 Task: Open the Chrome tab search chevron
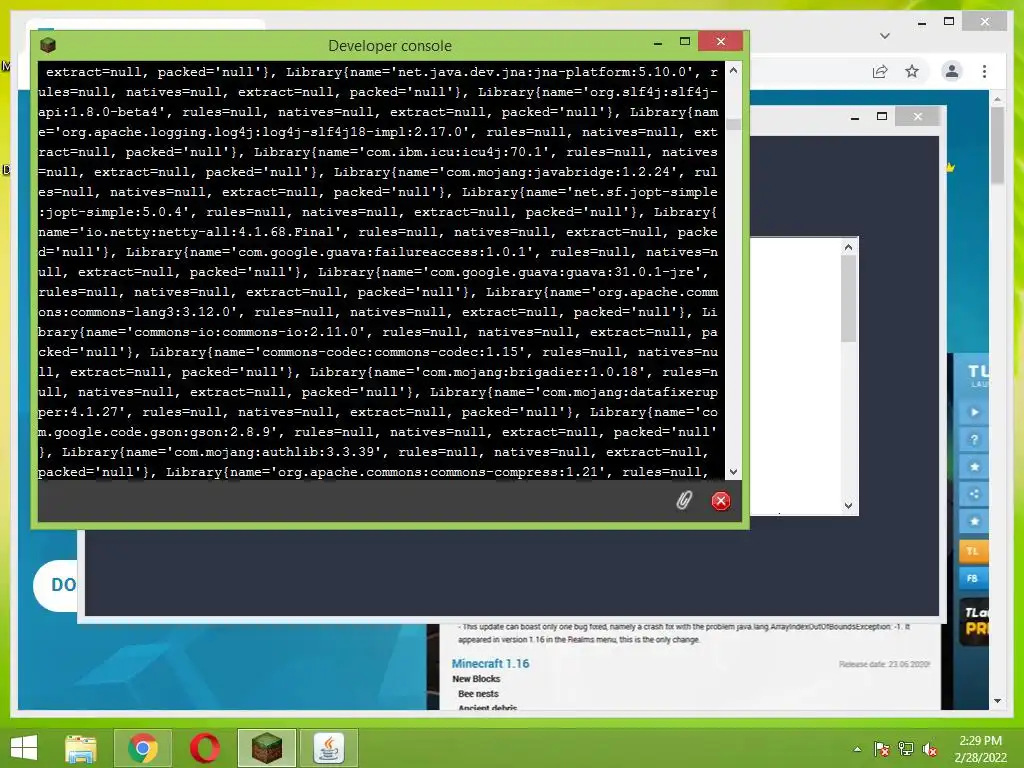(x=885, y=36)
